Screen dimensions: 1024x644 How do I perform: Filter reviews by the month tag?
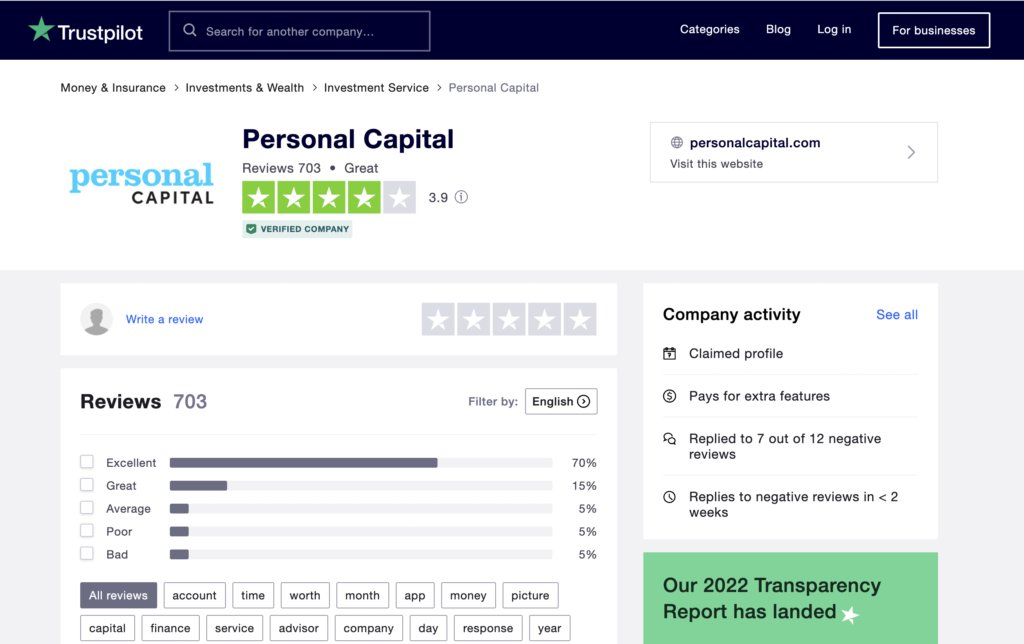(362, 595)
